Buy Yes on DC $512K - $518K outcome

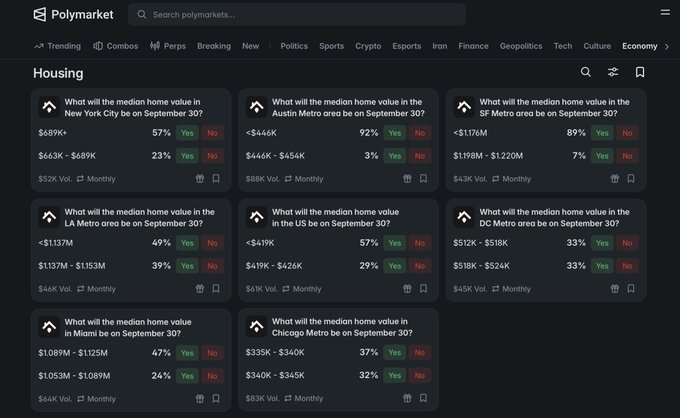click(x=602, y=243)
